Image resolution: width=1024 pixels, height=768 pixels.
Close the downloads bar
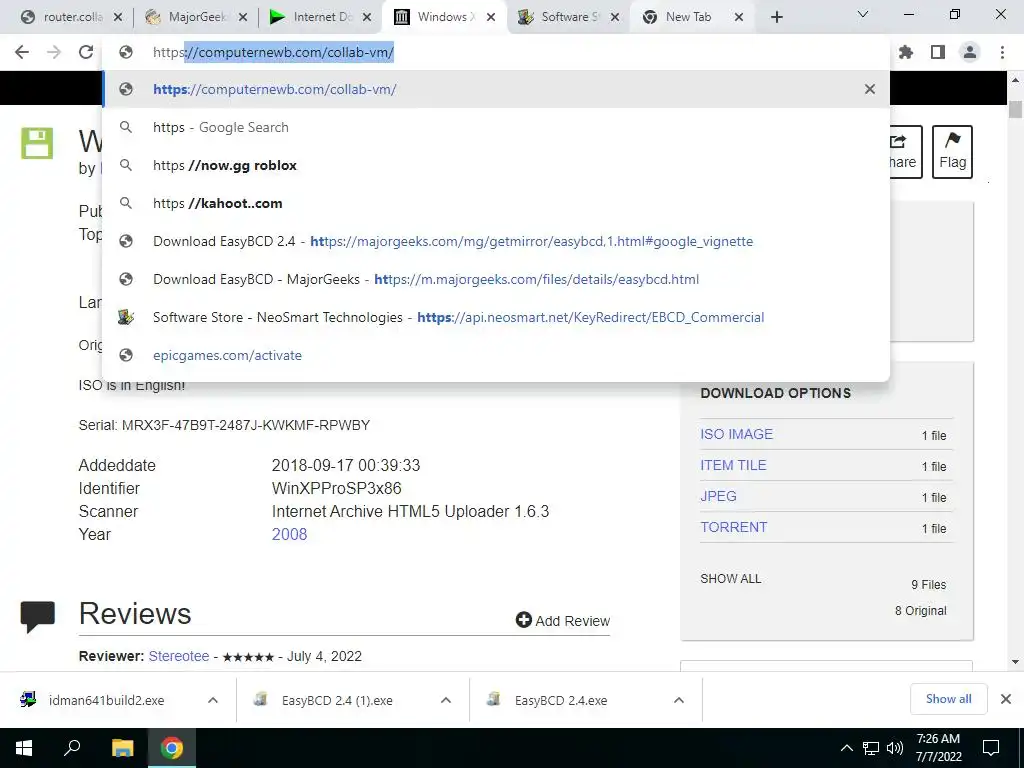[x=1006, y=699]
